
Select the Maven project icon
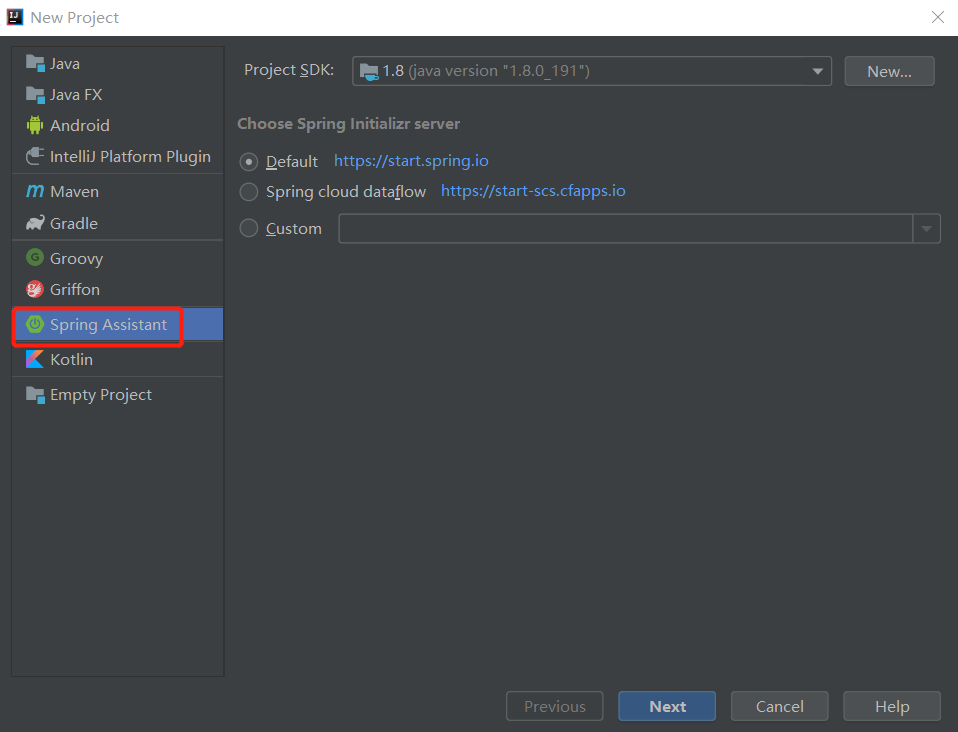tap(35, 192)
